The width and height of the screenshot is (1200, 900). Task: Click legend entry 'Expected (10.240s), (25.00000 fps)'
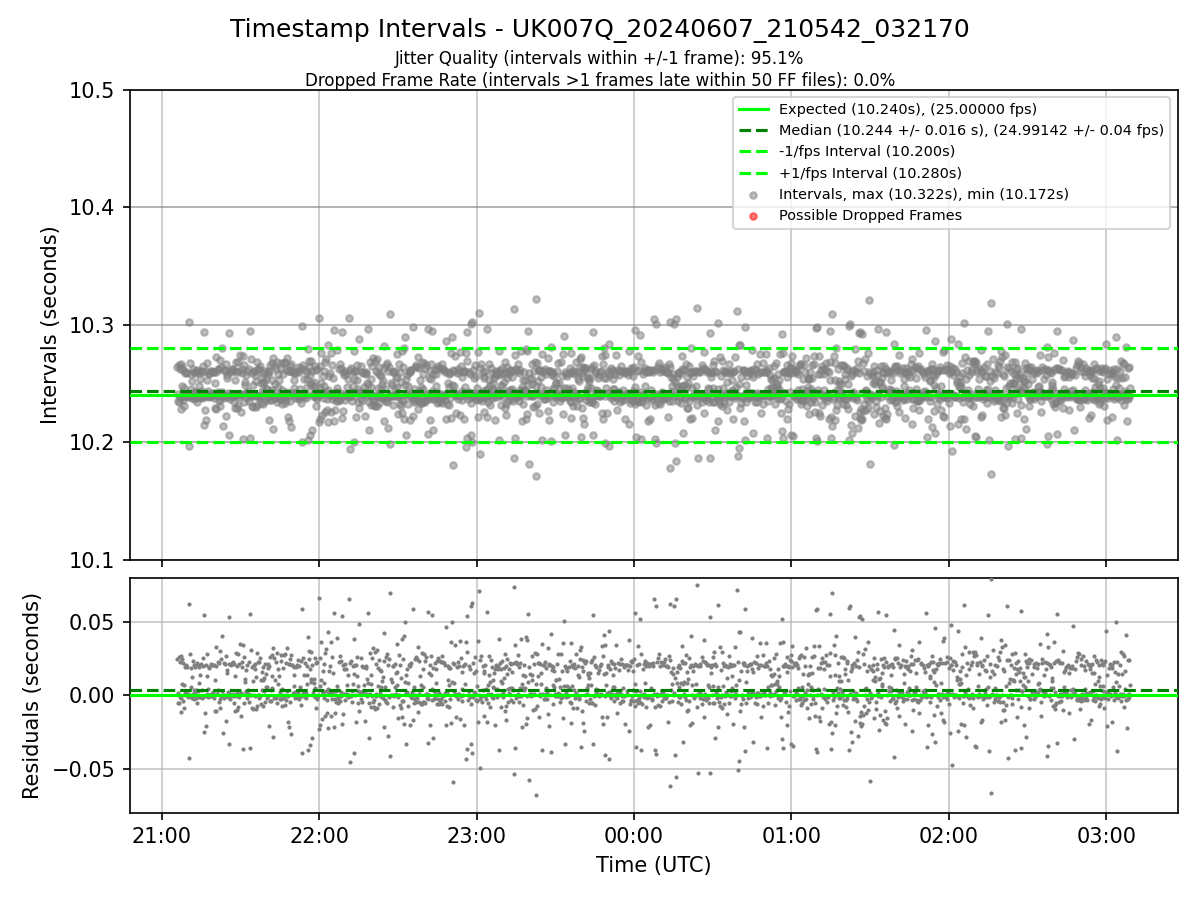(x=908, y=109)
